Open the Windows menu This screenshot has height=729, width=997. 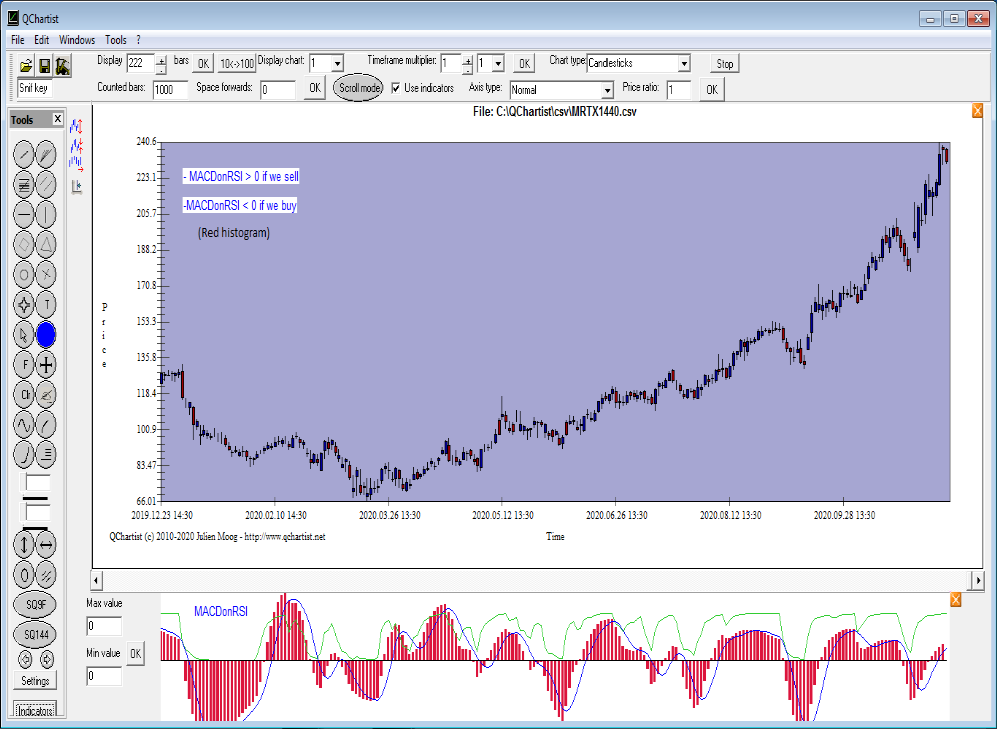point(77,40)
